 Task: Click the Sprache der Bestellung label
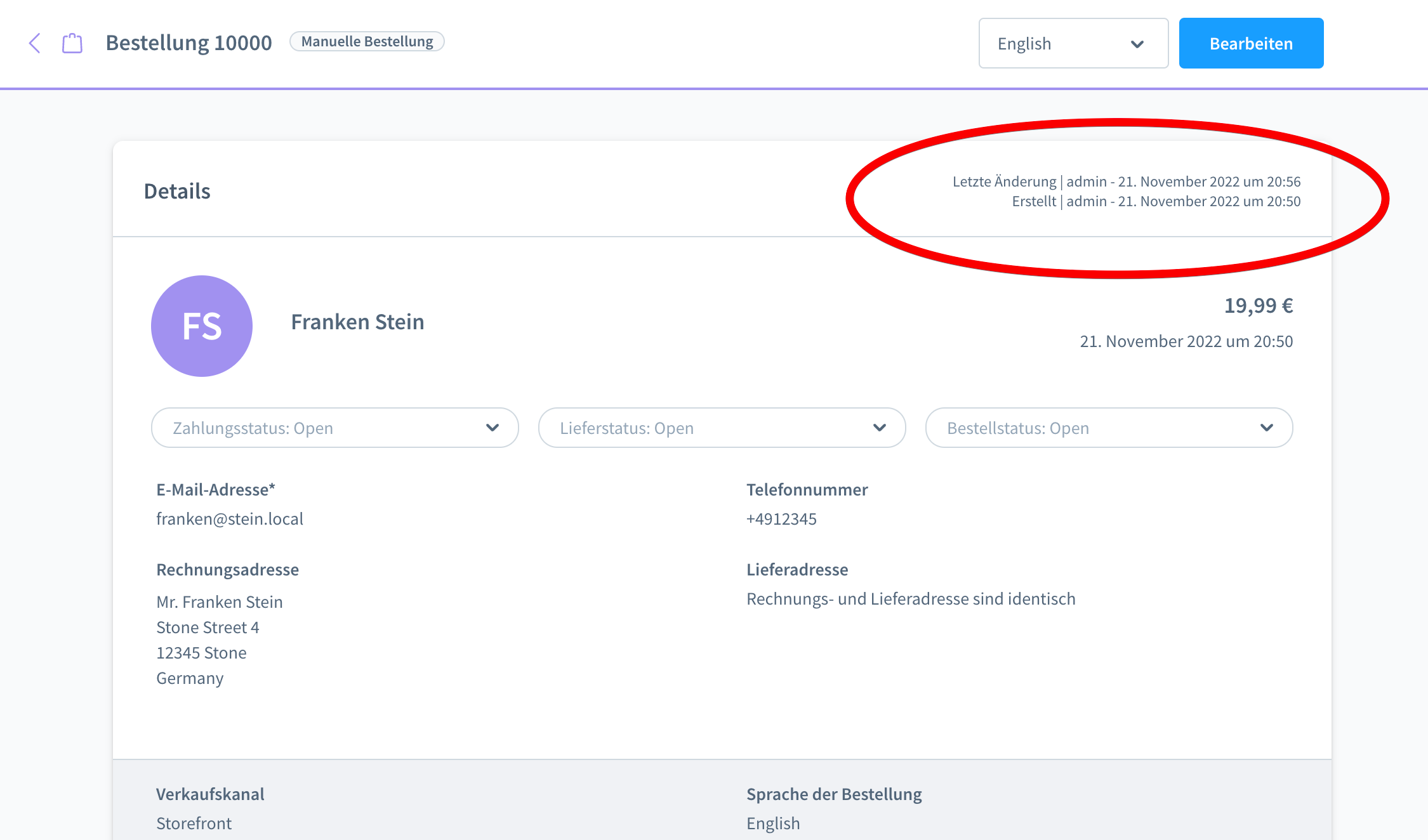834,794
